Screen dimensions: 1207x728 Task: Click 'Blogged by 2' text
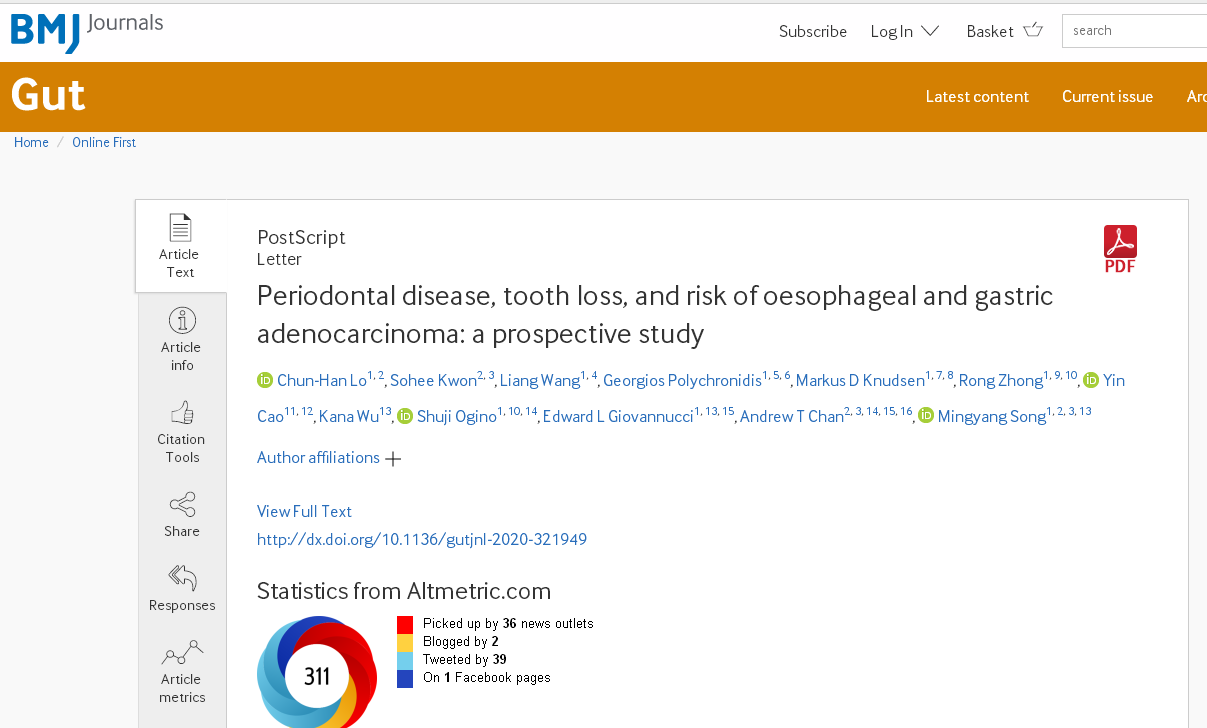pyautogui.click(x=461, y=642)
